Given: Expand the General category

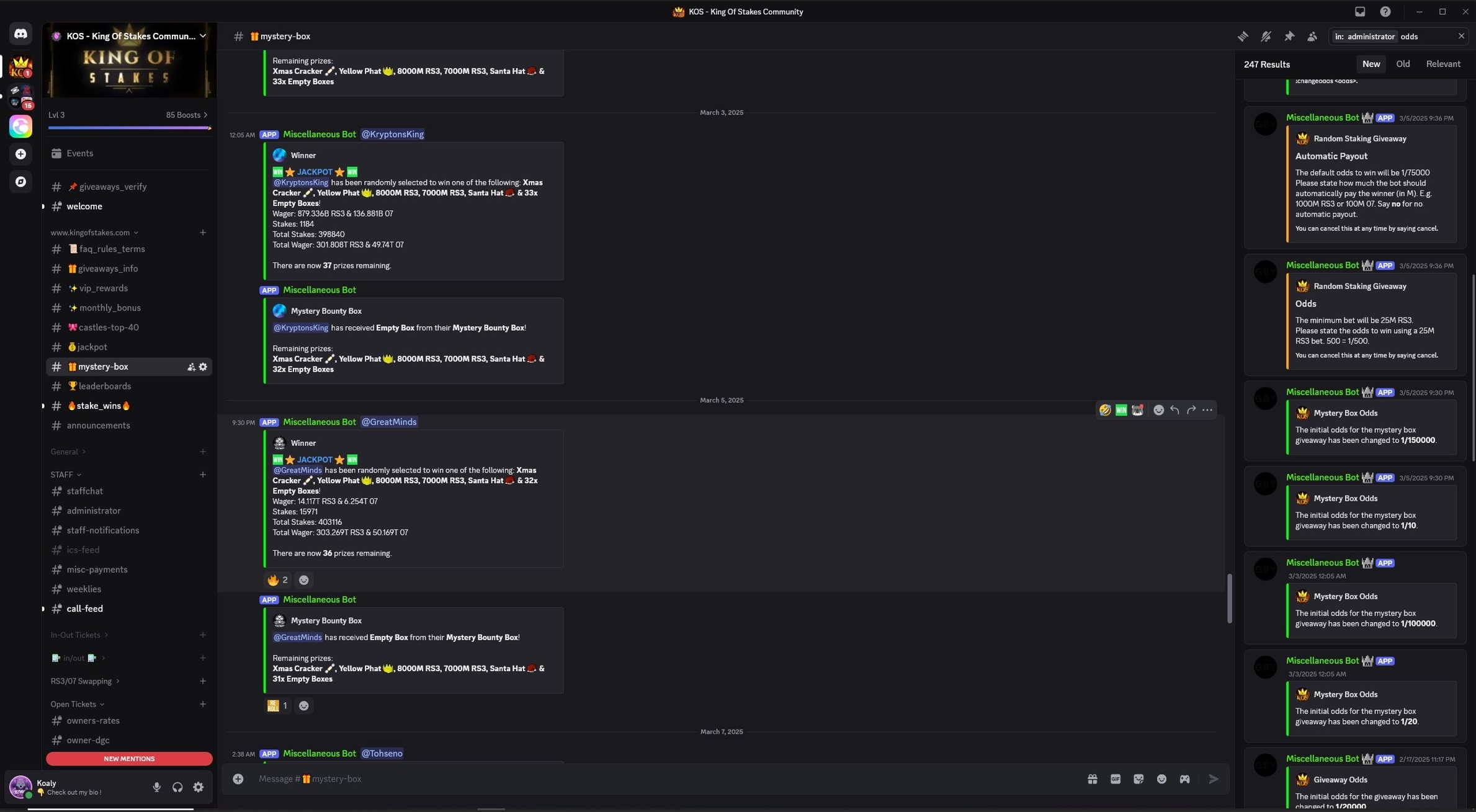Looking at the screenshot, I should click(68, 452).
